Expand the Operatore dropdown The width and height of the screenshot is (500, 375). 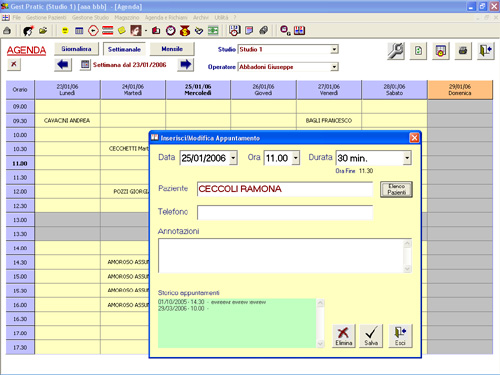[x=334, y=67]
